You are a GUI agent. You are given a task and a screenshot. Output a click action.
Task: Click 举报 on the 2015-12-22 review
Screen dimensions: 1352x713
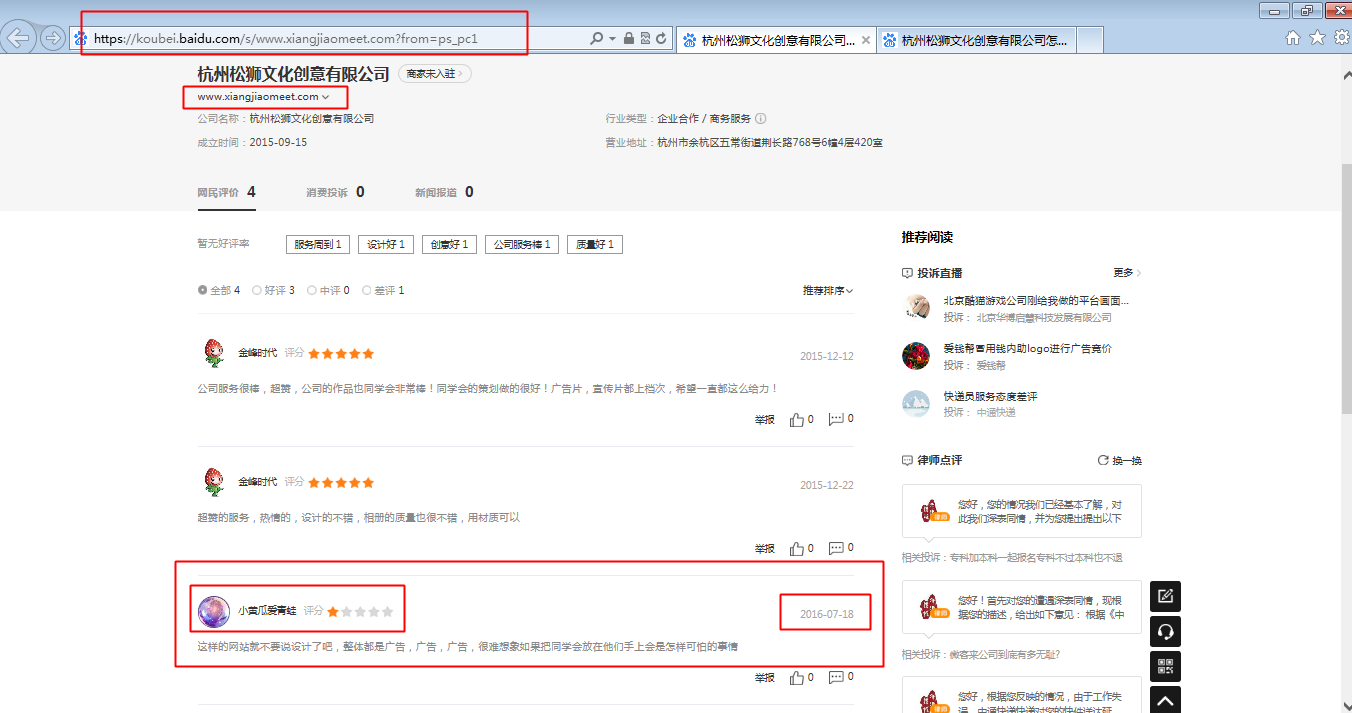tap(765, 548)
